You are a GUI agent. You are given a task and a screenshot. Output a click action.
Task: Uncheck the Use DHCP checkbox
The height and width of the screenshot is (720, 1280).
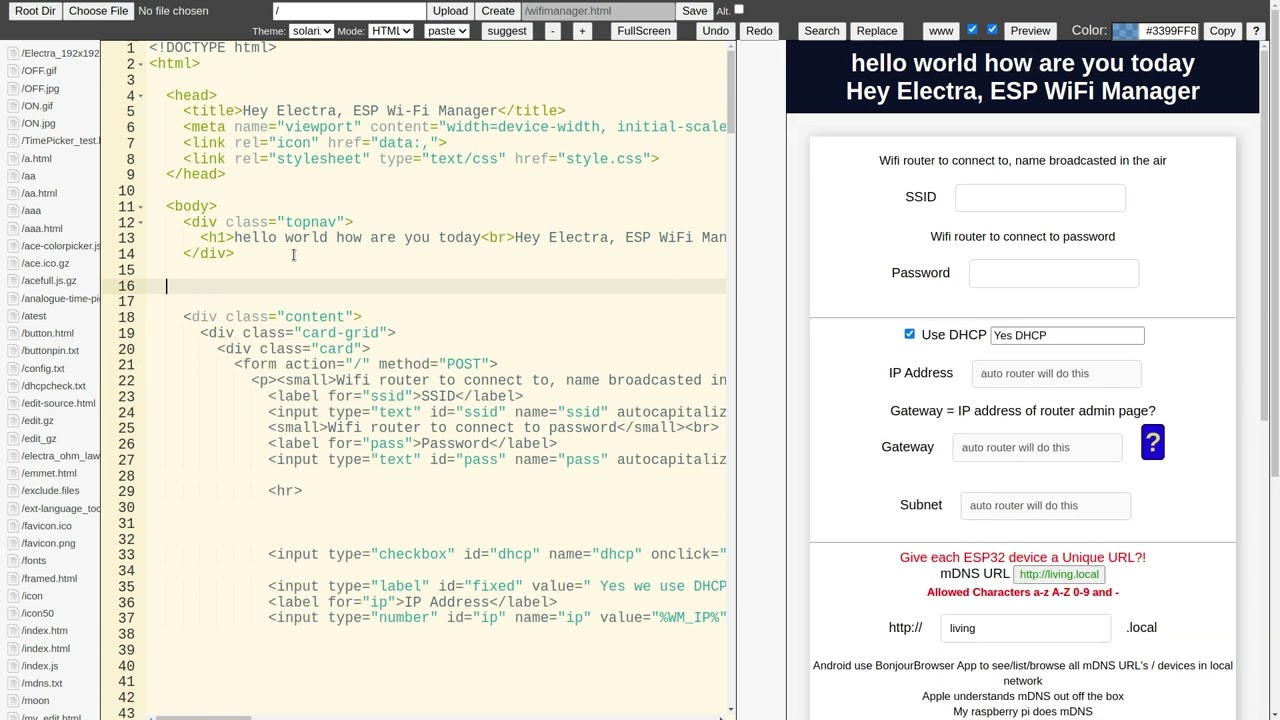909,334
